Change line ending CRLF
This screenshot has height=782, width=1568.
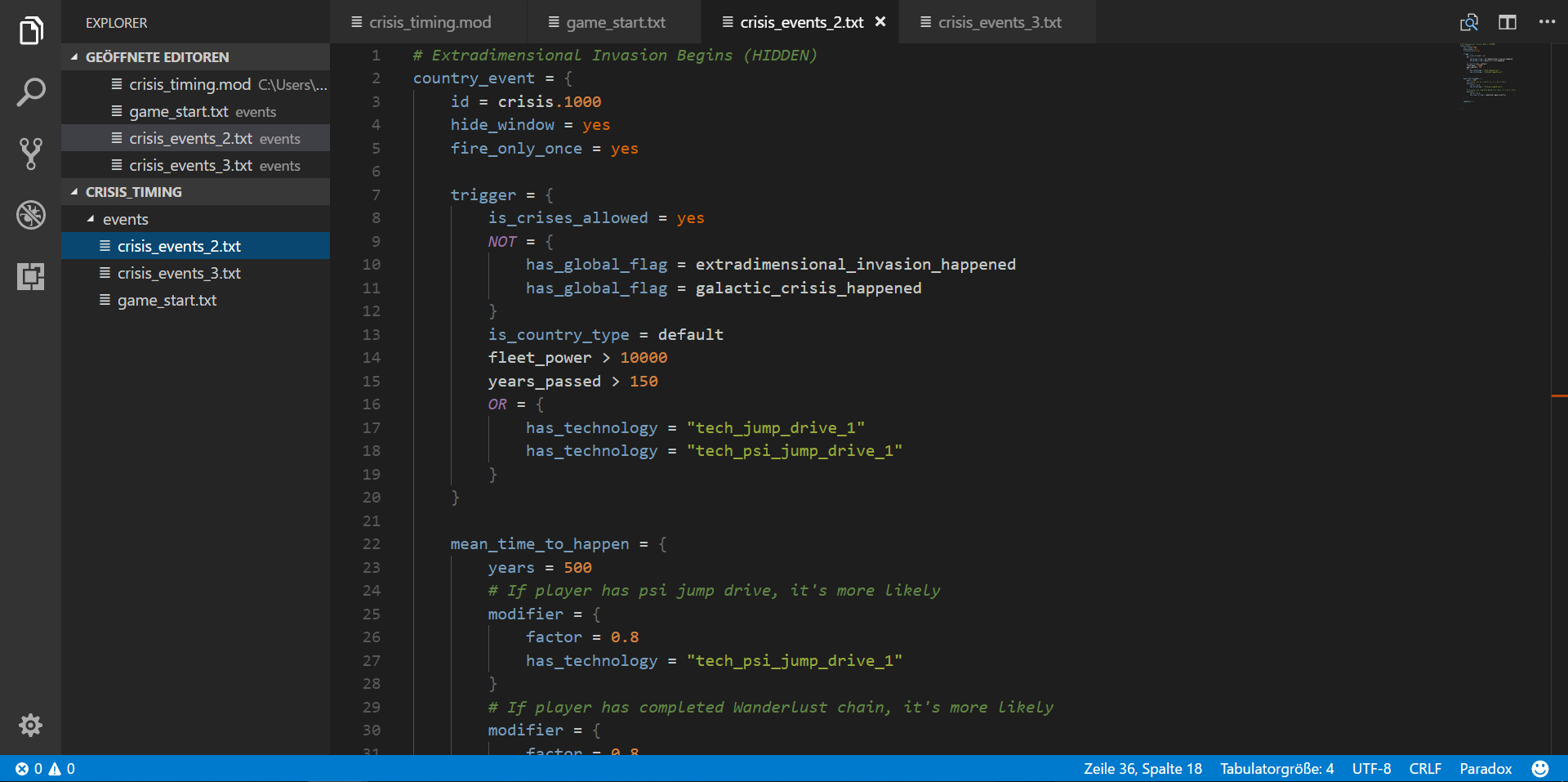pyautogui.click(x=1425, y=768)
